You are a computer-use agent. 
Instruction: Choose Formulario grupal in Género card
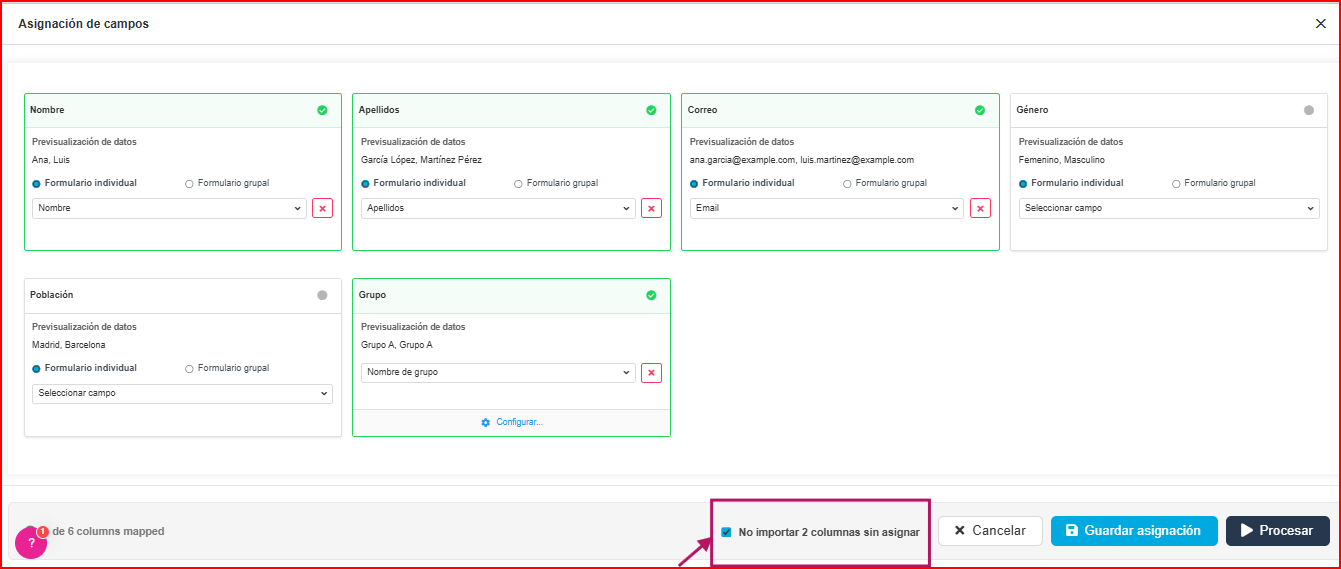1177,184
